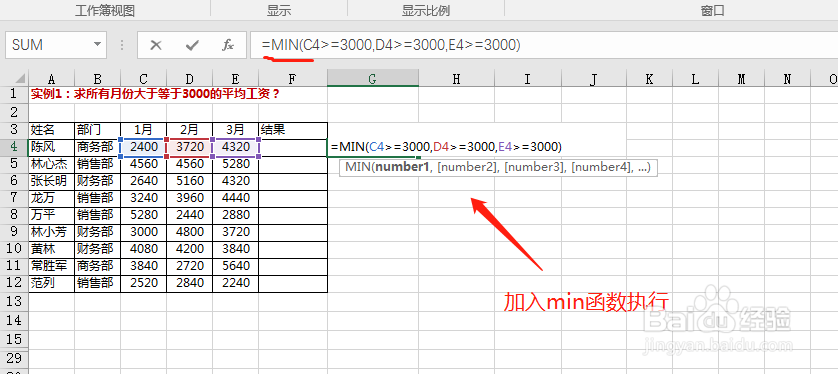
Task: Select column F header
Action: 293,79
